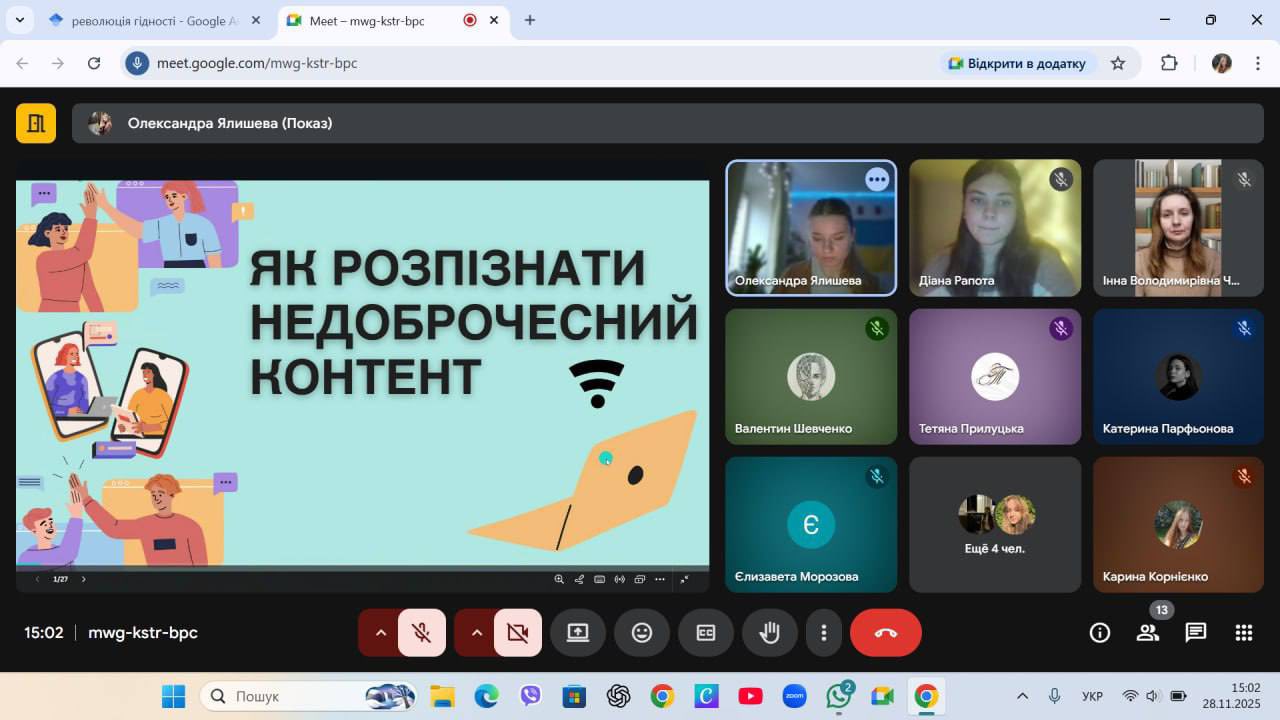Toggle the muted microphone button

tap(422, 633)
